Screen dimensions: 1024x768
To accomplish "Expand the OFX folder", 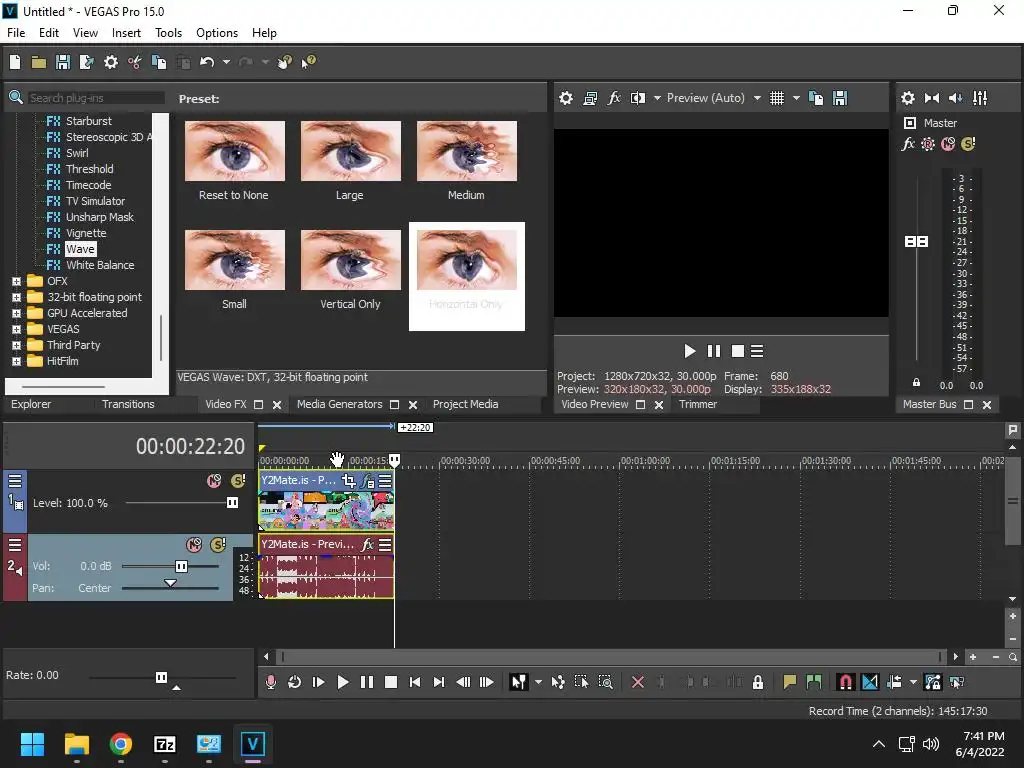I will point(16,281).
